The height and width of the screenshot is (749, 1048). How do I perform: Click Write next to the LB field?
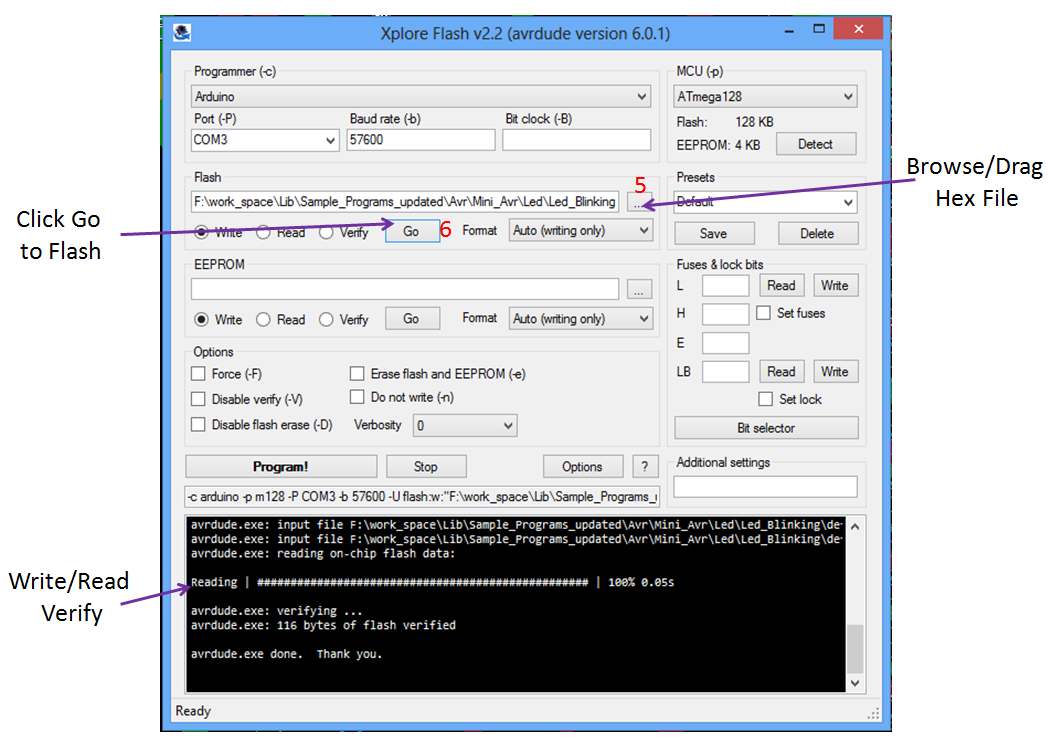tap(835, 371)
